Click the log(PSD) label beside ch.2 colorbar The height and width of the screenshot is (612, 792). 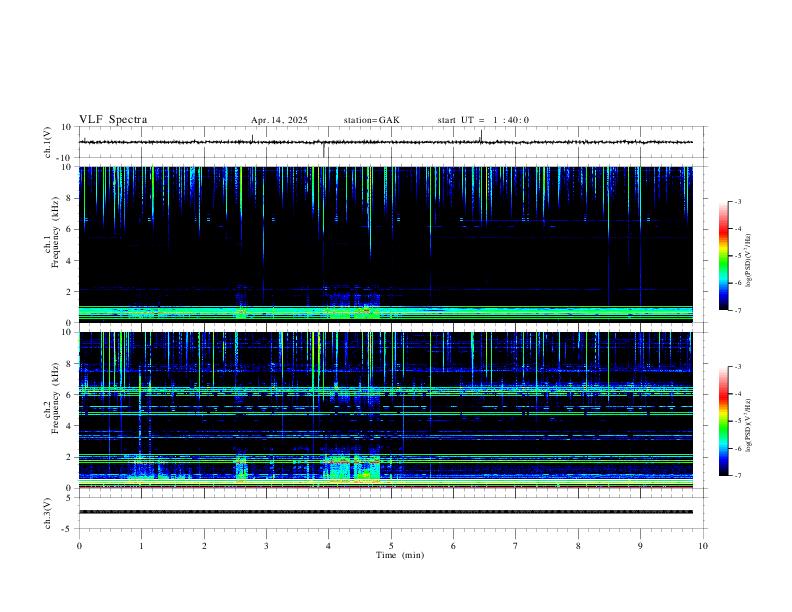point(749,425)
